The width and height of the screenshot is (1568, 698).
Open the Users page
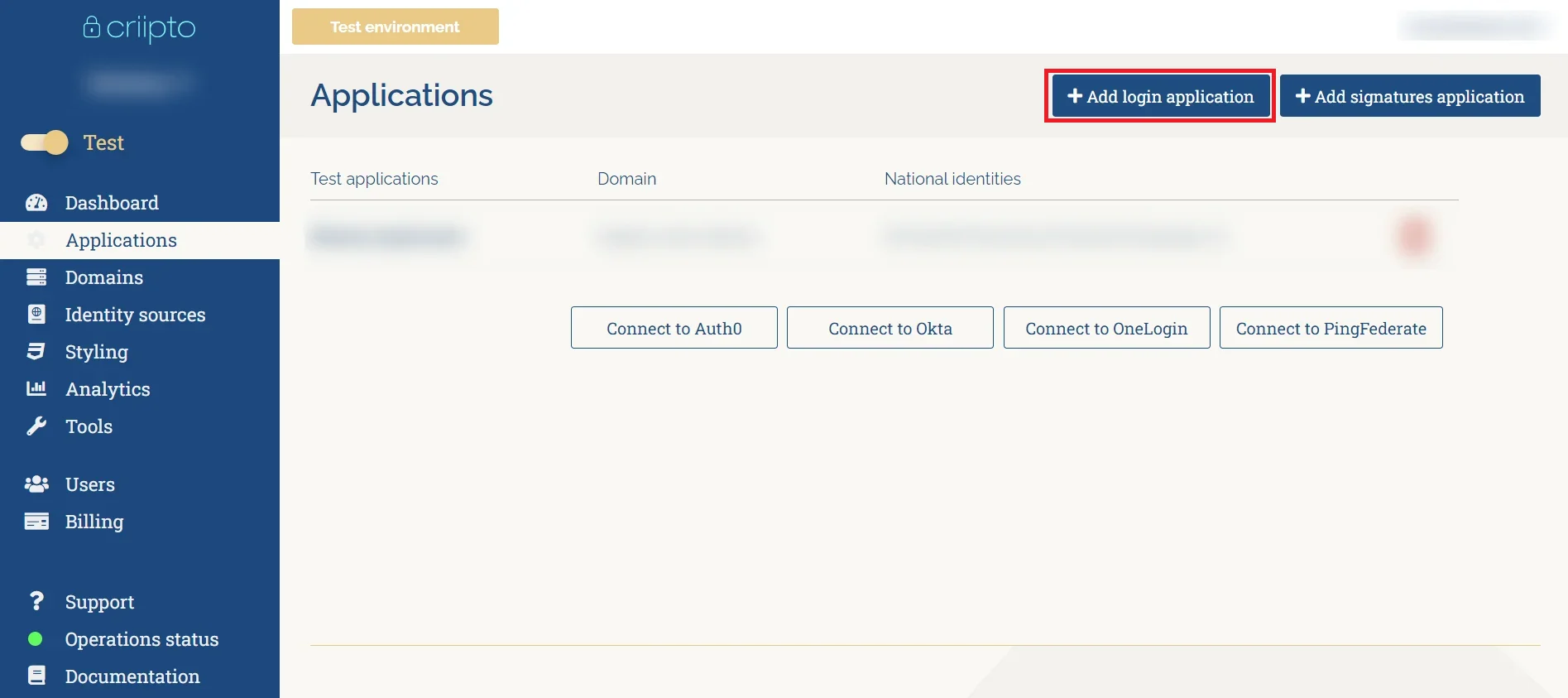(x=90, y=484)
